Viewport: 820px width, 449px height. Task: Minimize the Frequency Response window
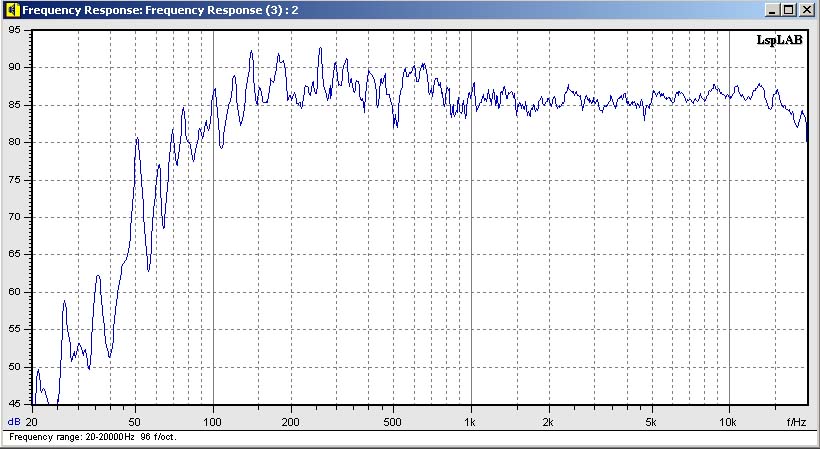tap(773, 9)
